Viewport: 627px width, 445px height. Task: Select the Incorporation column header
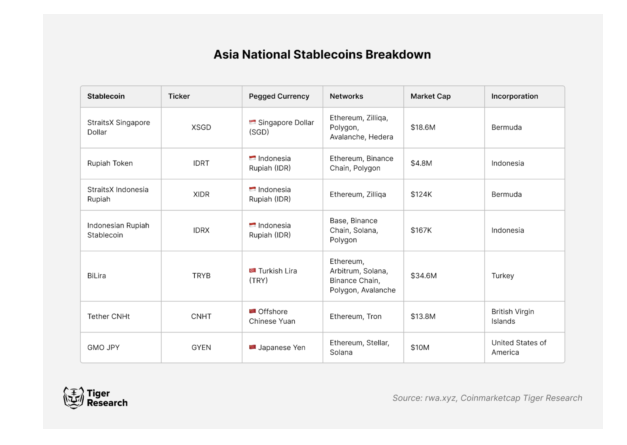coord(515,96)
